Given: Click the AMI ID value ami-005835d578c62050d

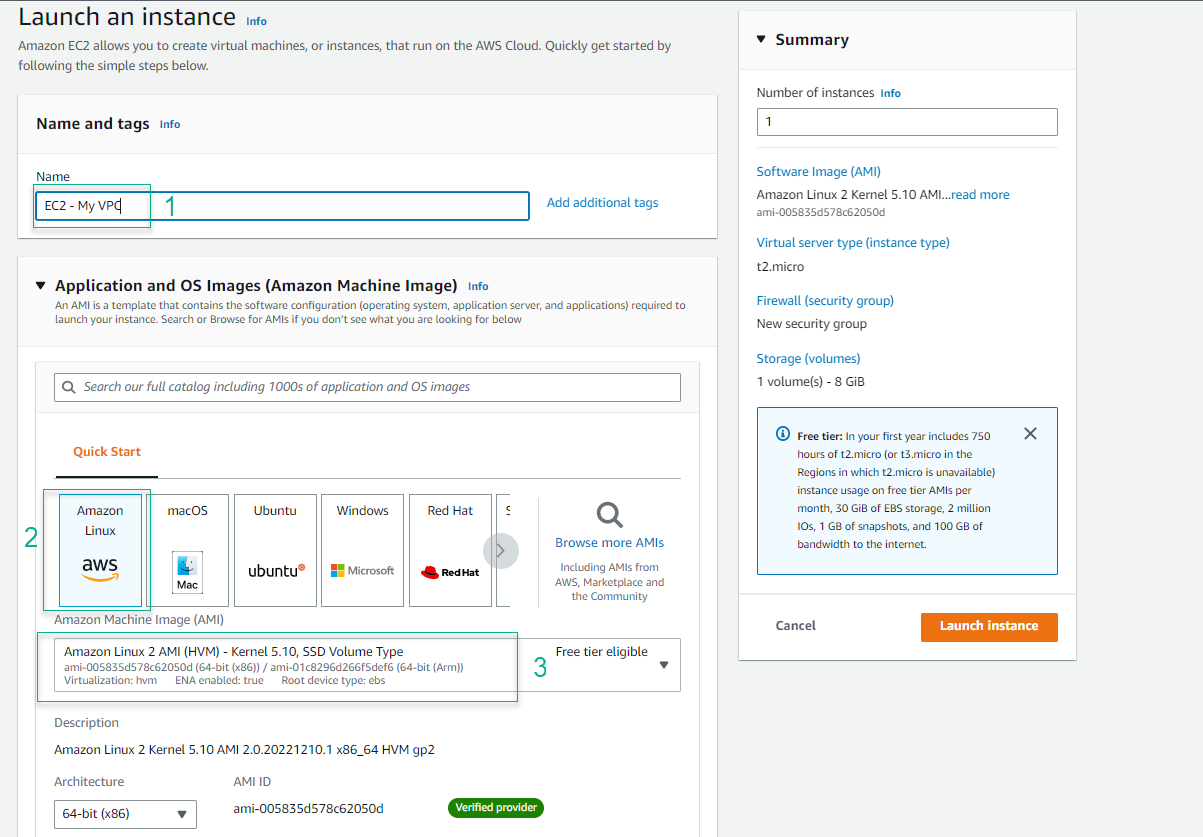Looking at the screenshot, I should [308, 808].
